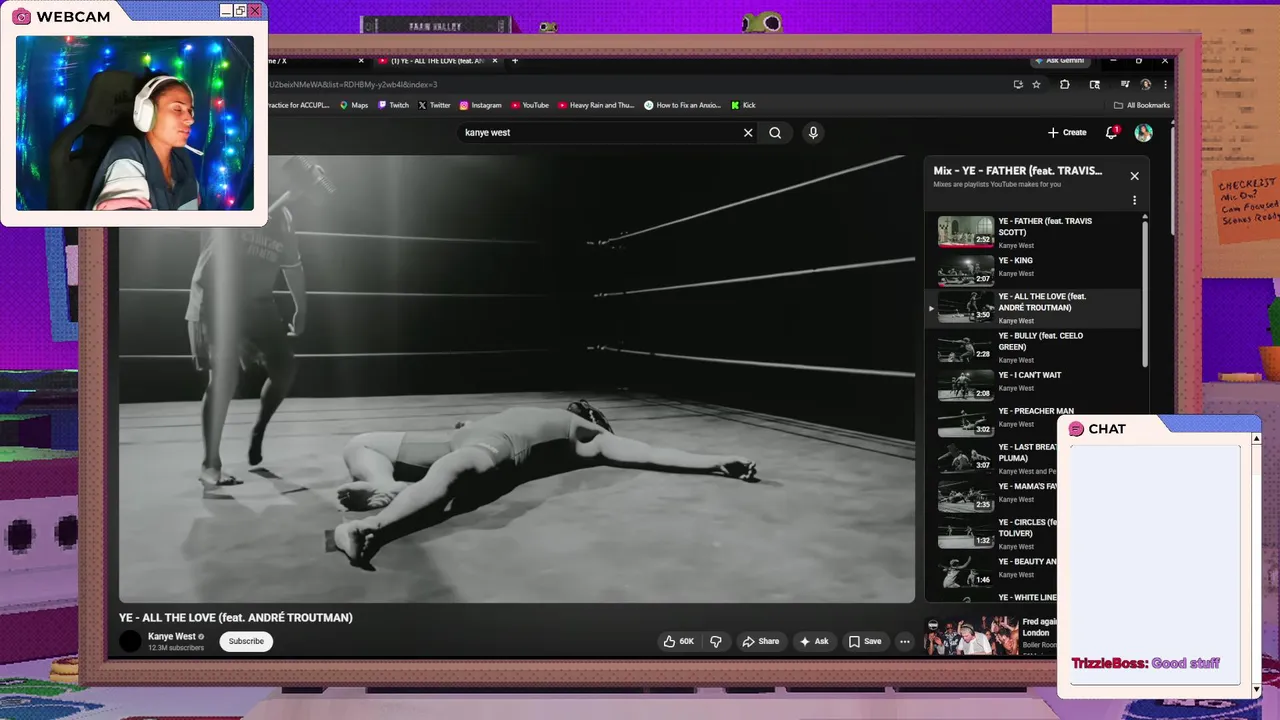Open Kanye West channel avatar
Image resolution: width=1280 pixels, height=720 pixels.
(x=131, y=641)
